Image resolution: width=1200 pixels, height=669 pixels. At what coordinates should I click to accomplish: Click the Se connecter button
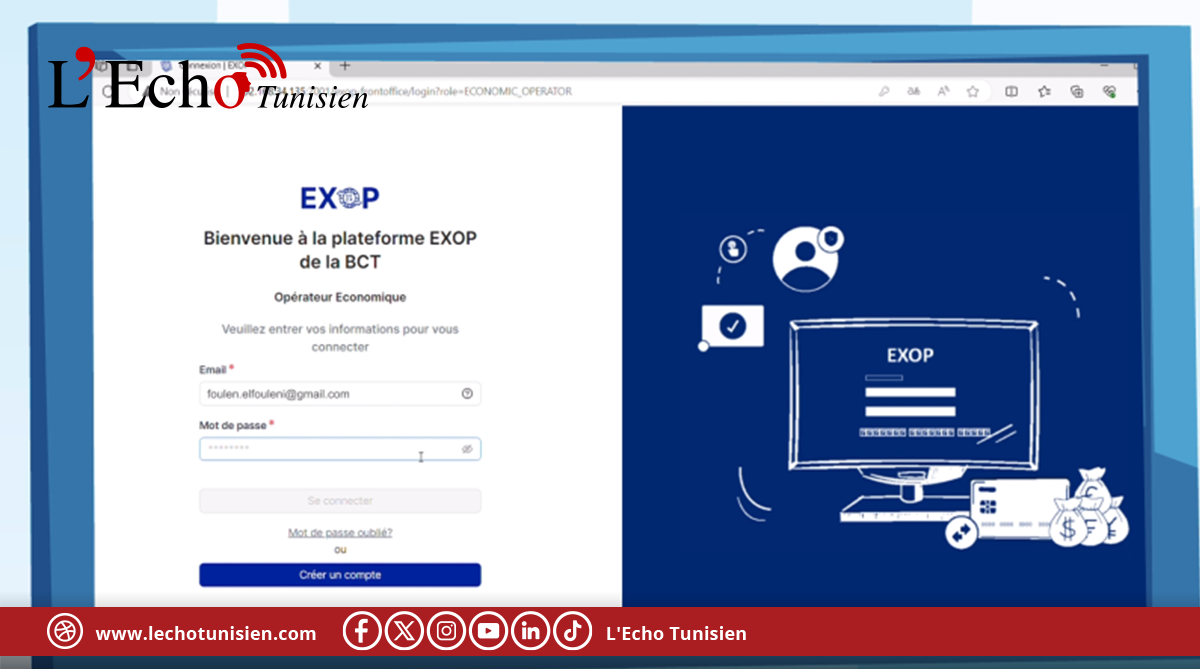point(340,501)
